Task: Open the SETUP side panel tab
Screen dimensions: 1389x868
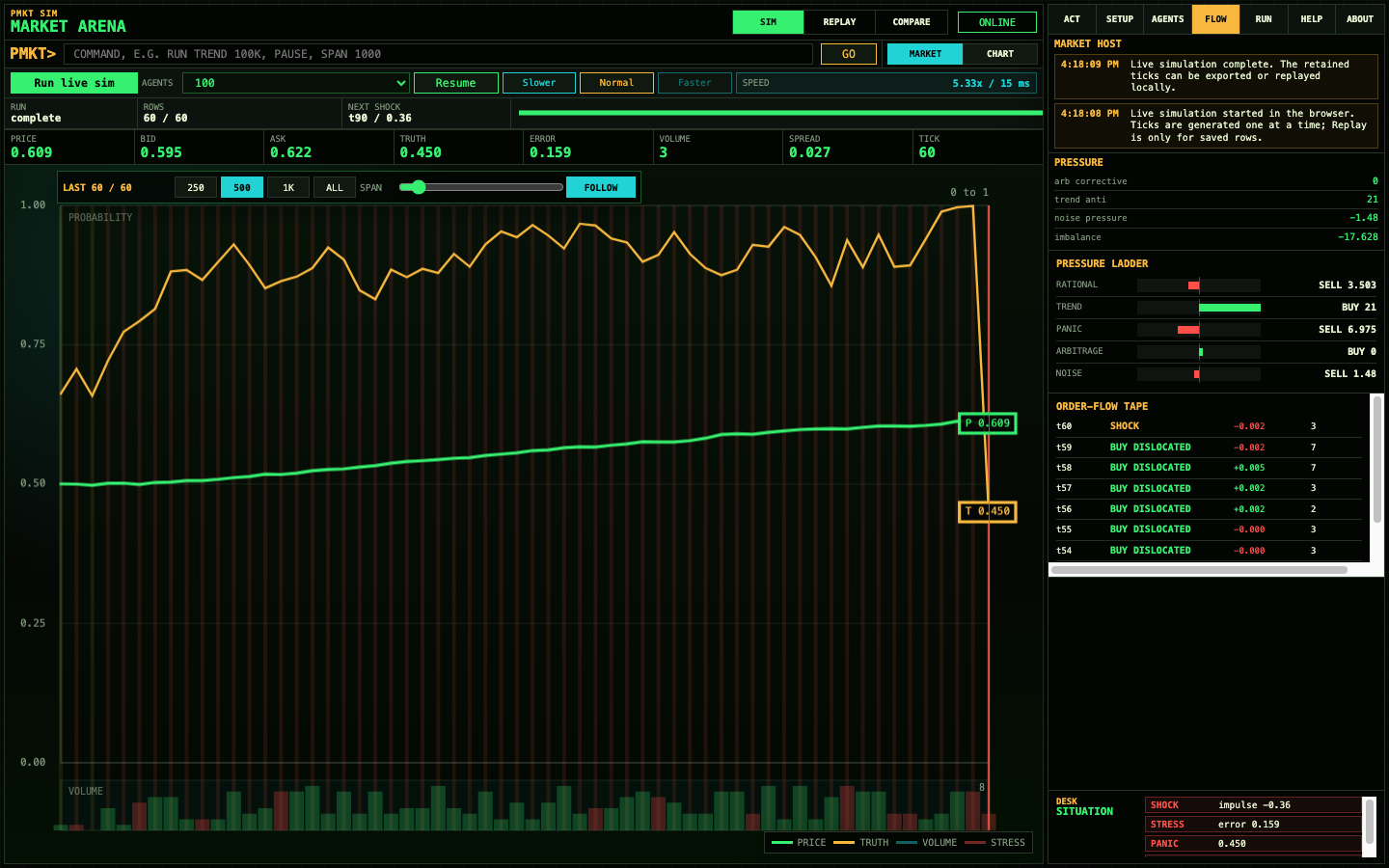Action: pyautogui.click(x=1120, y=19)
